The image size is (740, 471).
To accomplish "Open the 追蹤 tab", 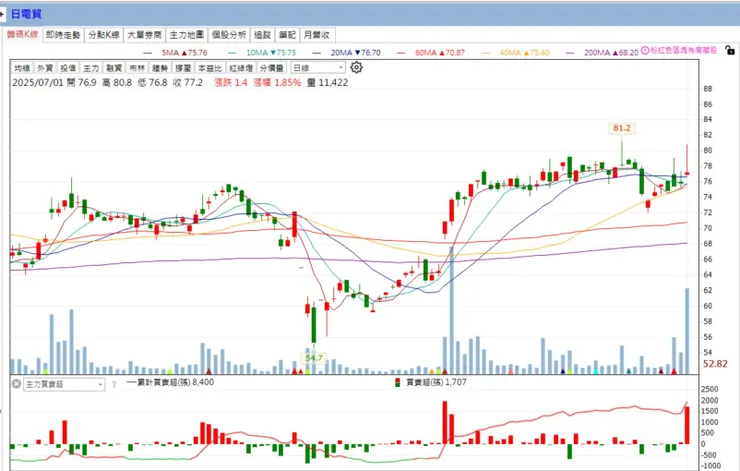I will 262,35.
